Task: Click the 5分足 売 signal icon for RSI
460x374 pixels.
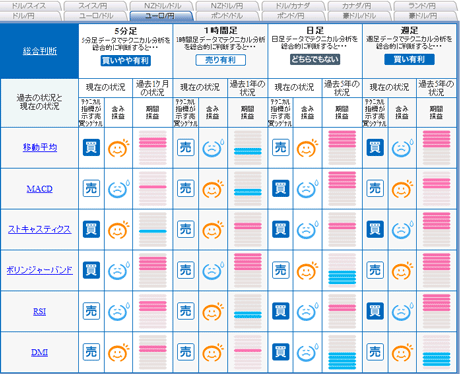Action: 91,311
